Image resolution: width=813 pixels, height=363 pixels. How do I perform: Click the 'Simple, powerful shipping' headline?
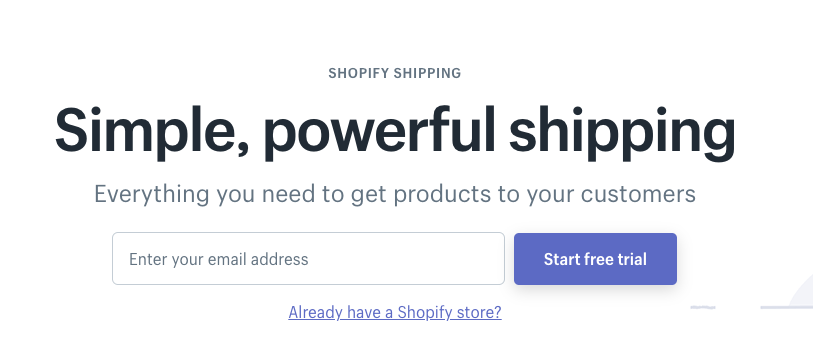(395, 131)
